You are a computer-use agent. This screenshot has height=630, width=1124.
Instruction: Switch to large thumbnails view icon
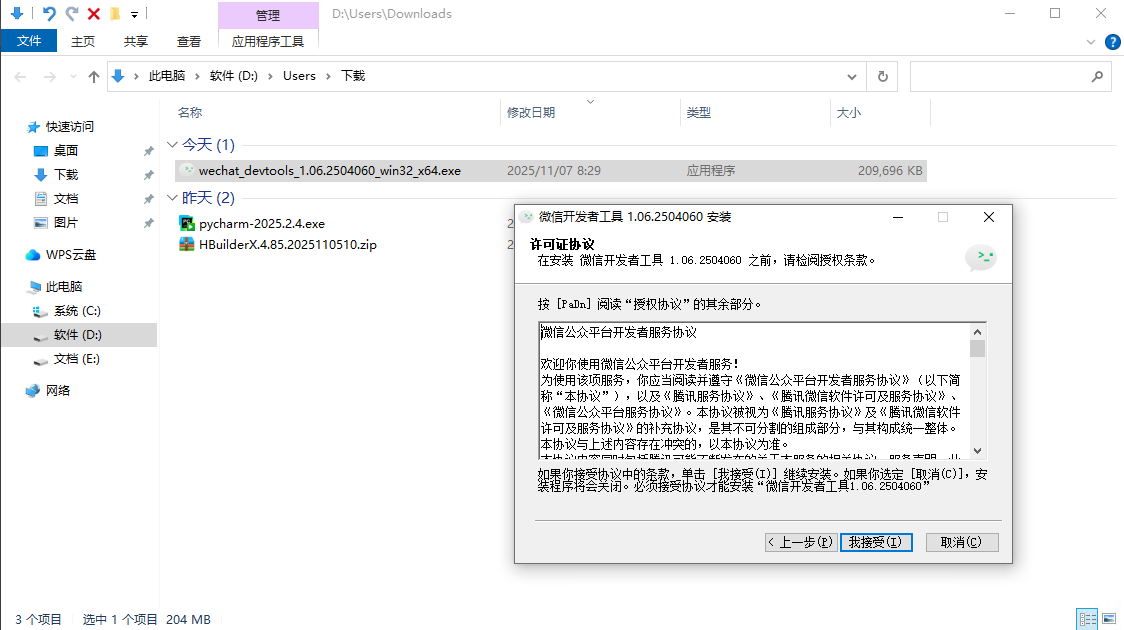(x=1109, y=620)
